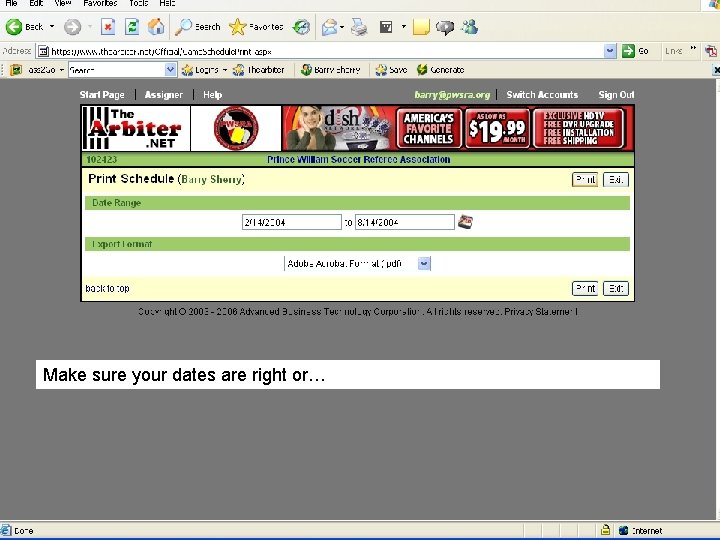
Task: Click the Generate toolbar item
Action: (440, 70)
